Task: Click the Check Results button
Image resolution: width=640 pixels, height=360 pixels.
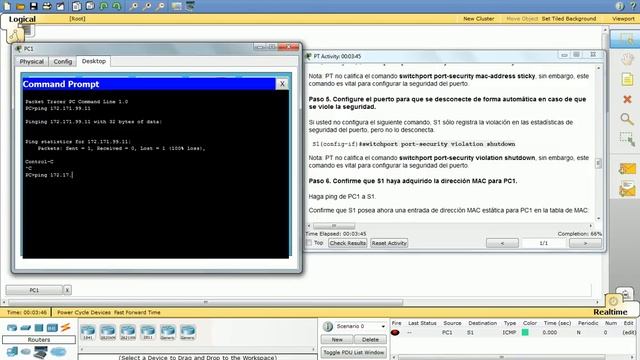Action: tap(348, 243)
